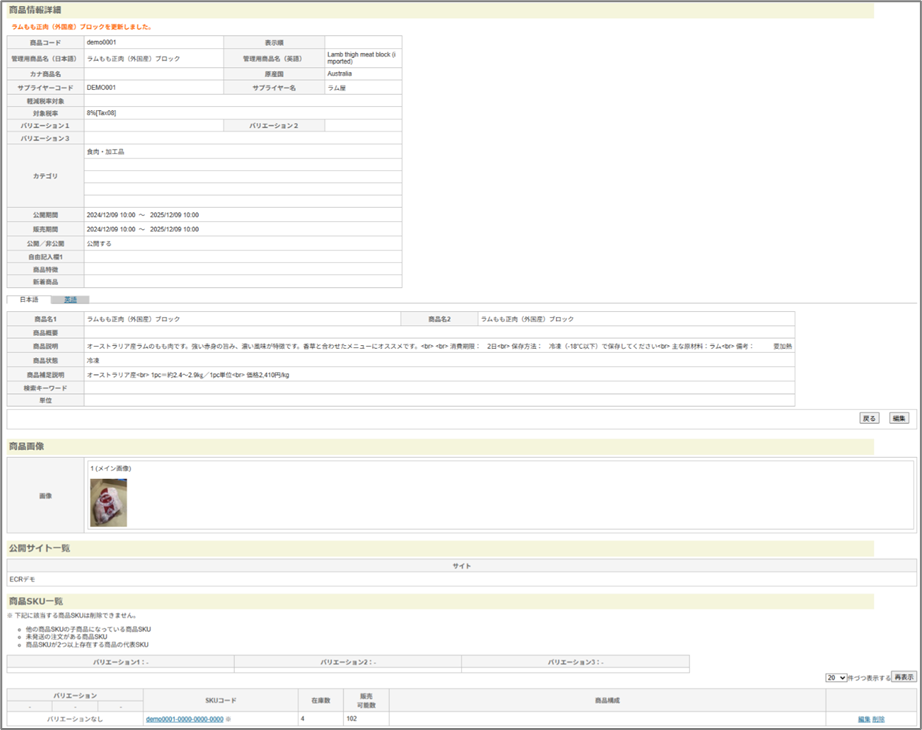Click the 商品画像 section heading
The width and height of the screenshot is (922, 730).
26,446
